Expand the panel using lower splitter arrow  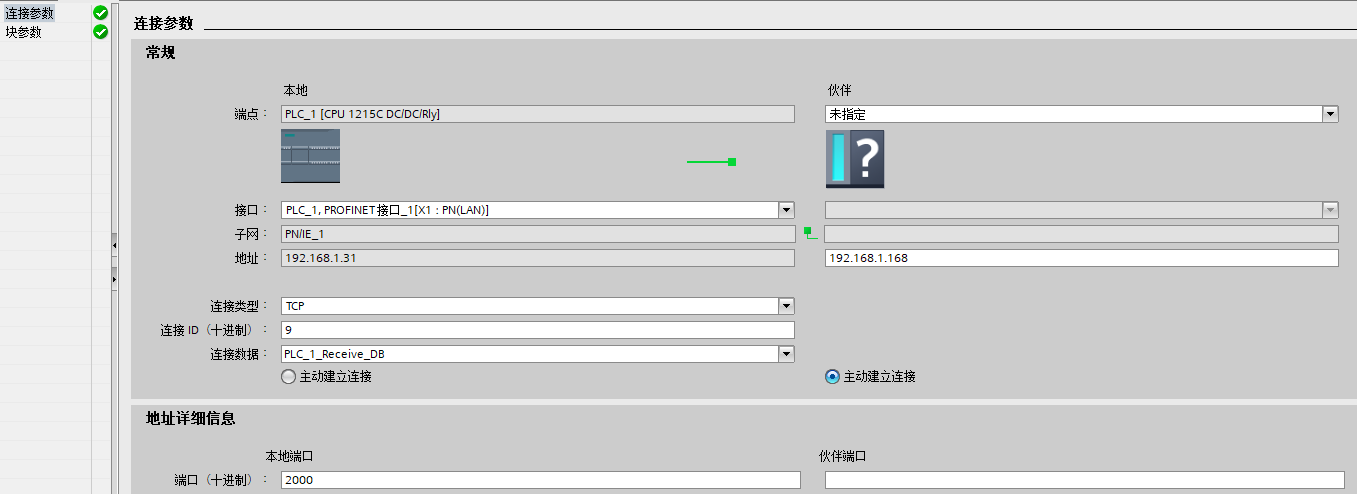click(x=114, y=277)
